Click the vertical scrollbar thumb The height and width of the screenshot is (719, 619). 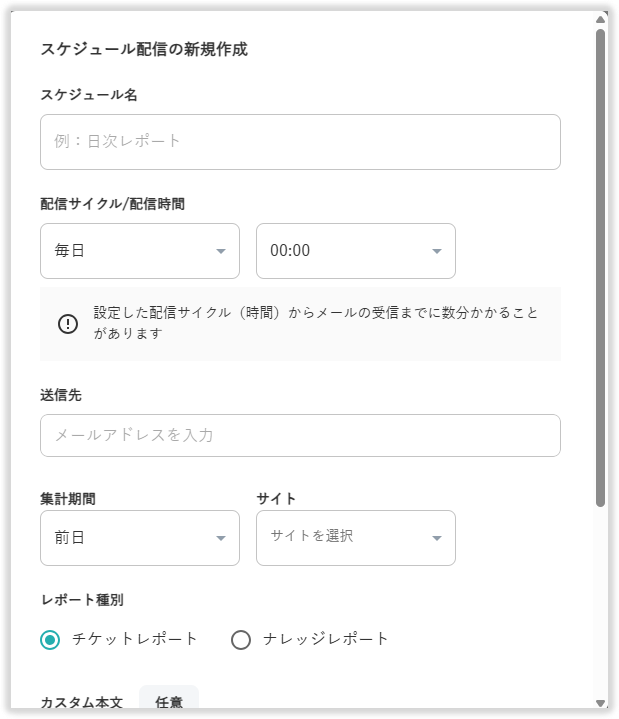(600, 266)
